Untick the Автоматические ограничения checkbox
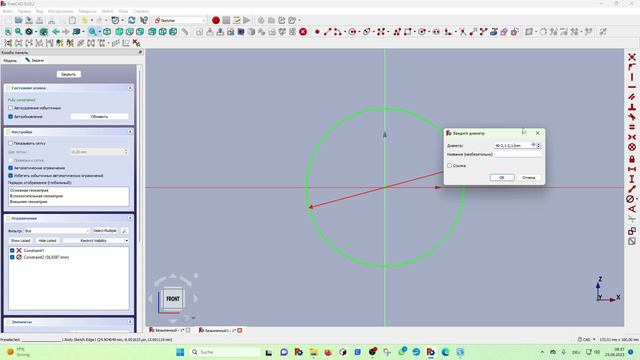Image resolution: width=640 pixels, height=360 pixels. (x=11, y=168)
